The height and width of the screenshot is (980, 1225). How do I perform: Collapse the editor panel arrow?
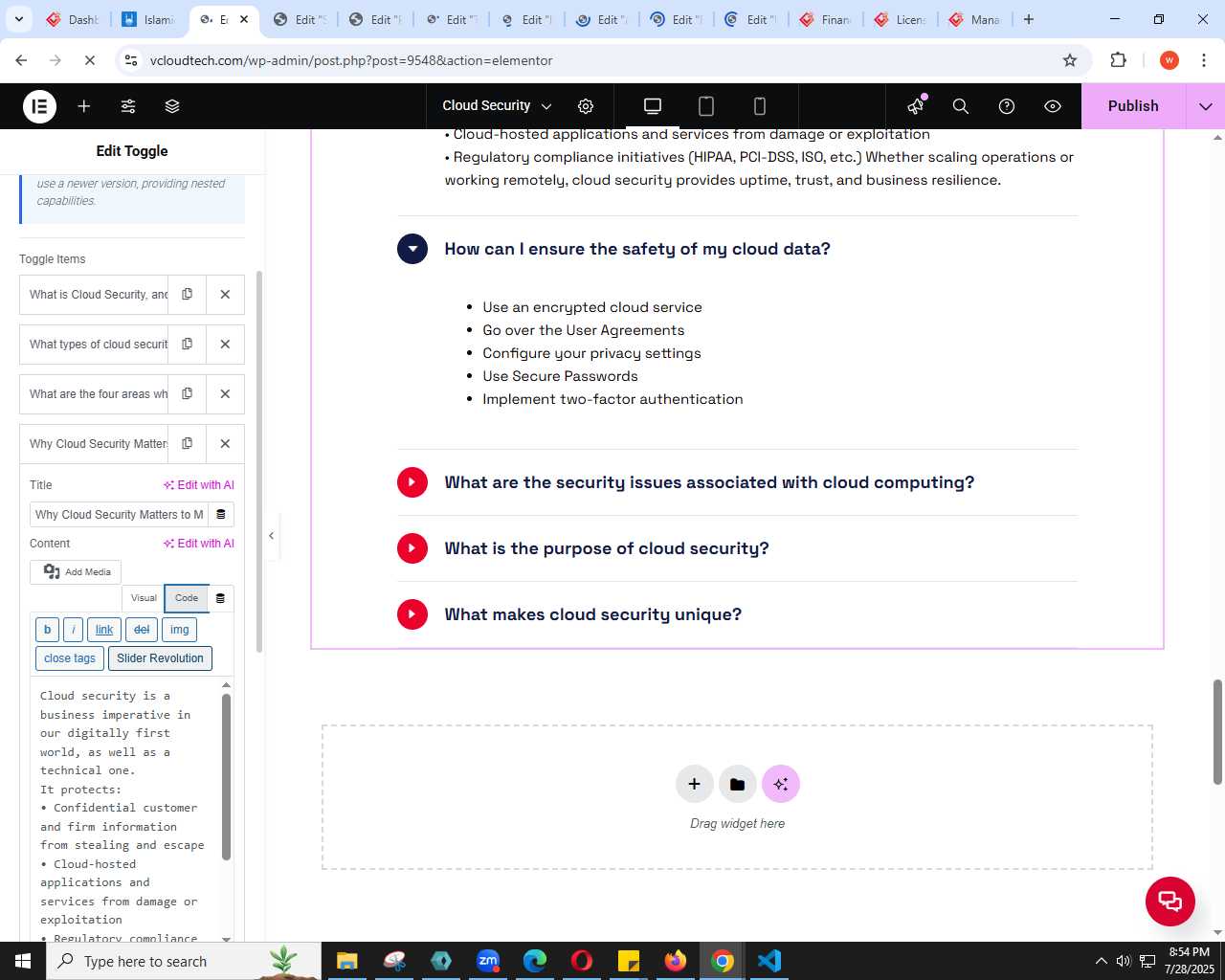(x=272, y=536)
